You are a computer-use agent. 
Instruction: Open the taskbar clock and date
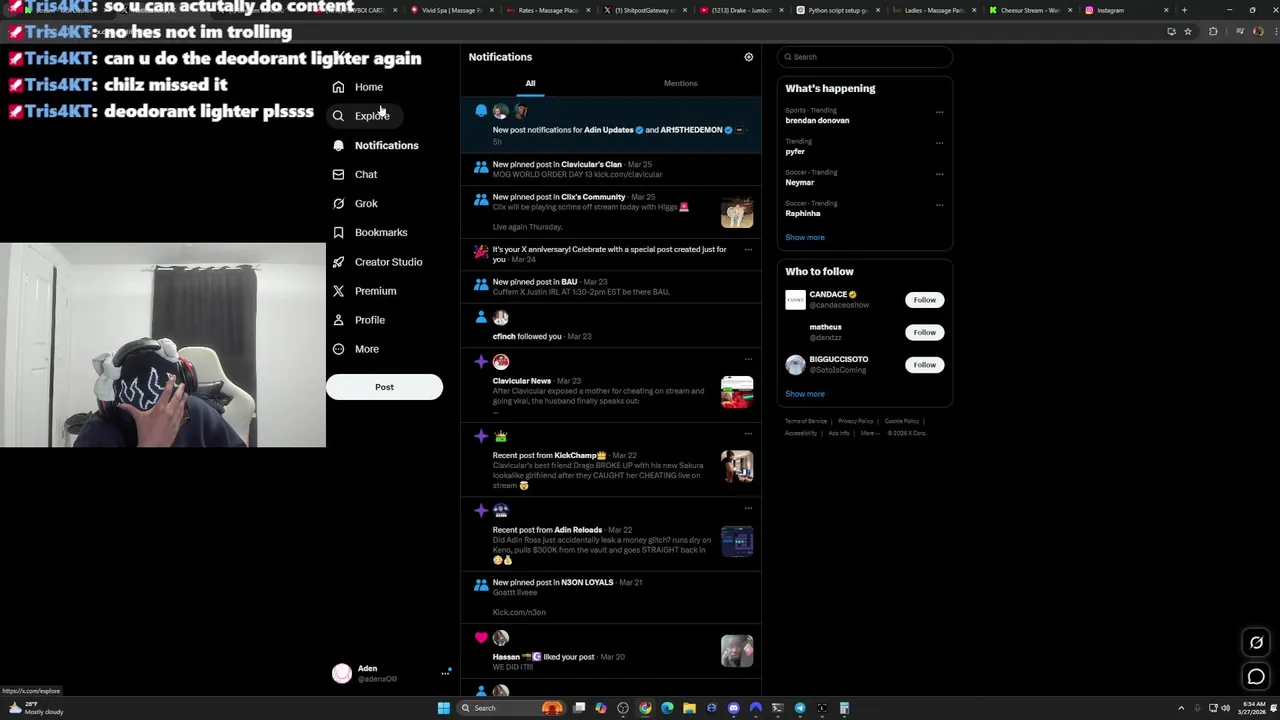coord(1251,708)
